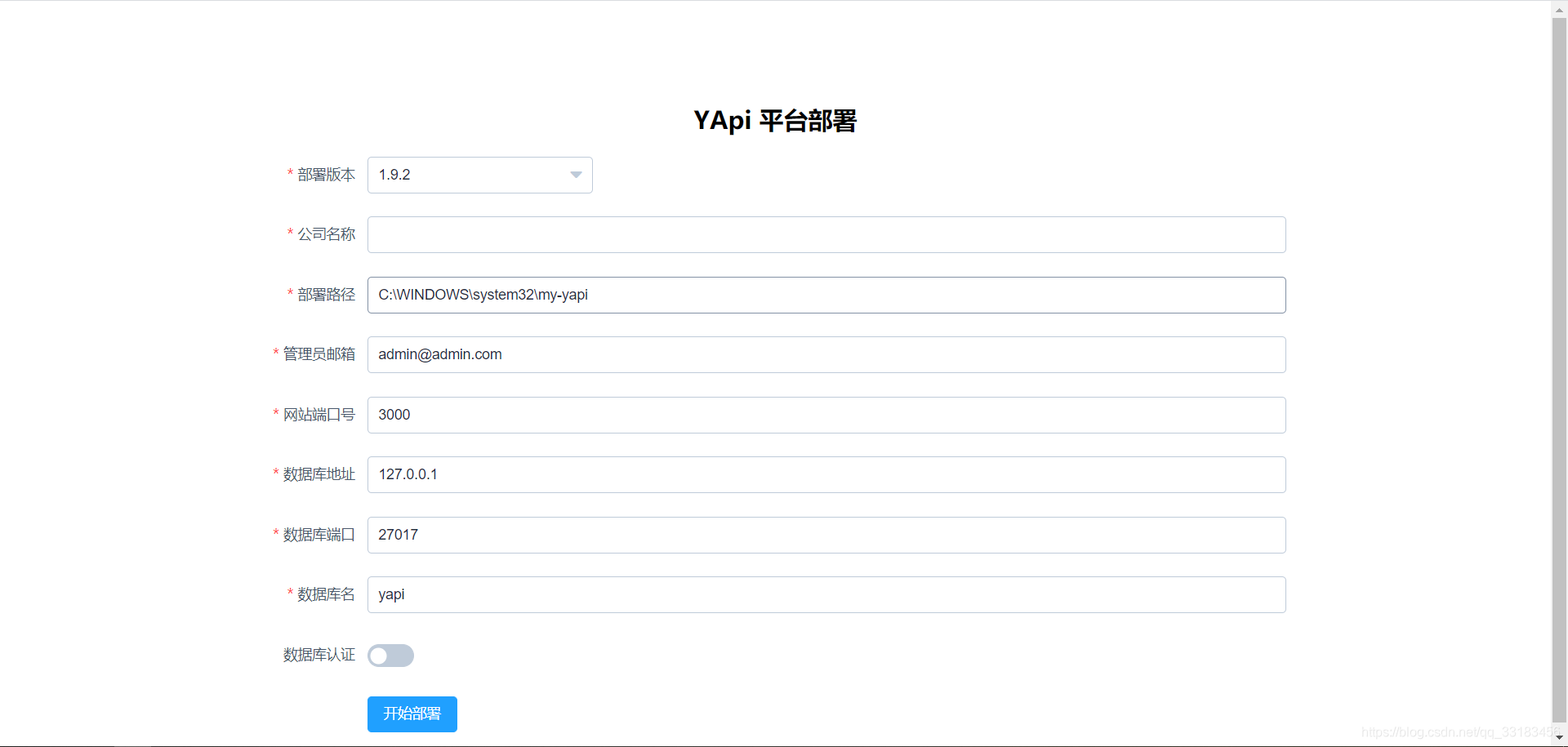Click the 部署版本 label
Screen dimensions: 1568x747
click(326, 175)
